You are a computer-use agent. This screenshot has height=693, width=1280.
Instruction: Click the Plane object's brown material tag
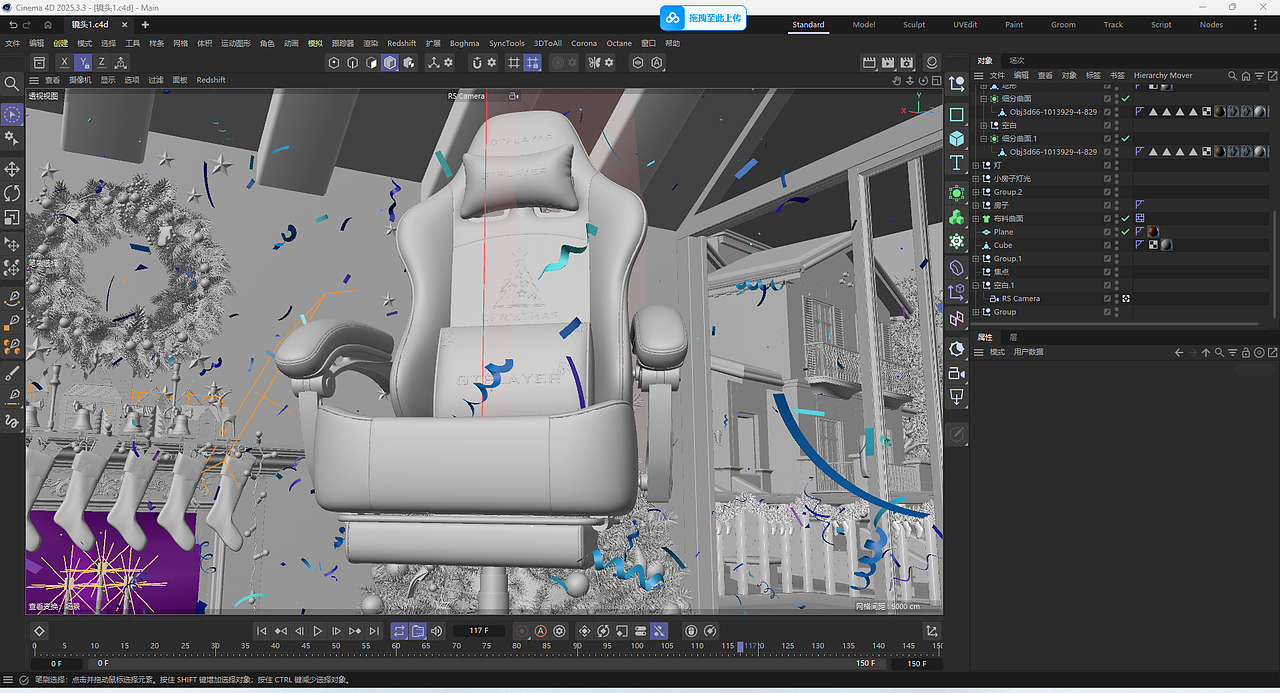[x=1152, y=232]
